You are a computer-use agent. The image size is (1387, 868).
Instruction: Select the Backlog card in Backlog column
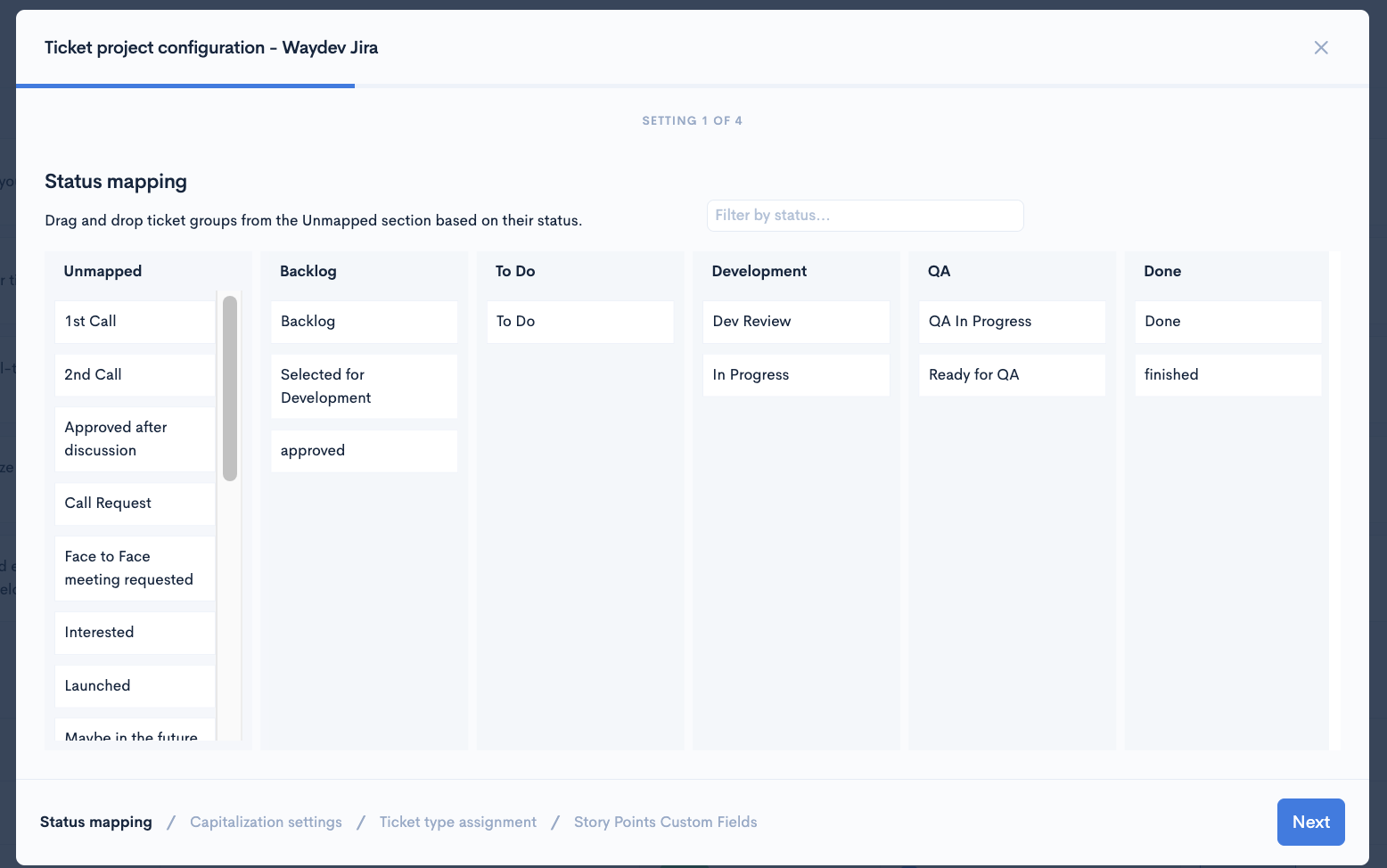[364, 322]
